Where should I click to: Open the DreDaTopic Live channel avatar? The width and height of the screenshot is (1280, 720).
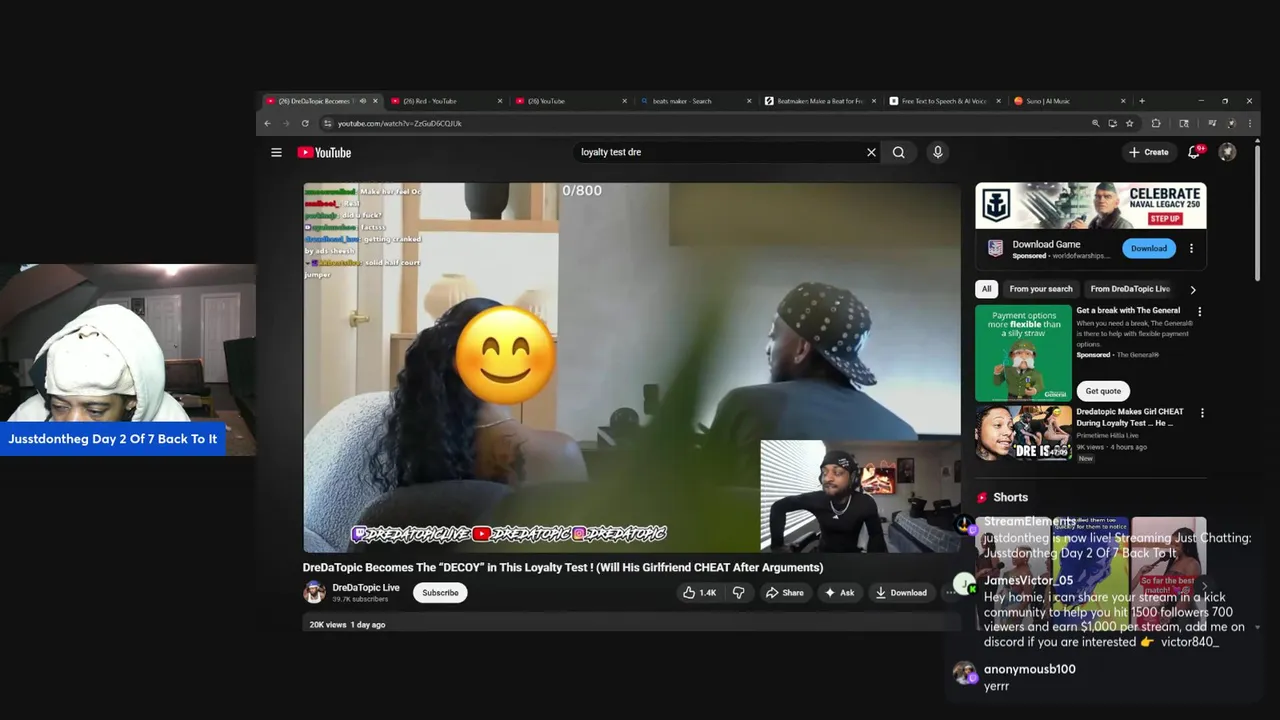(314, 592)
